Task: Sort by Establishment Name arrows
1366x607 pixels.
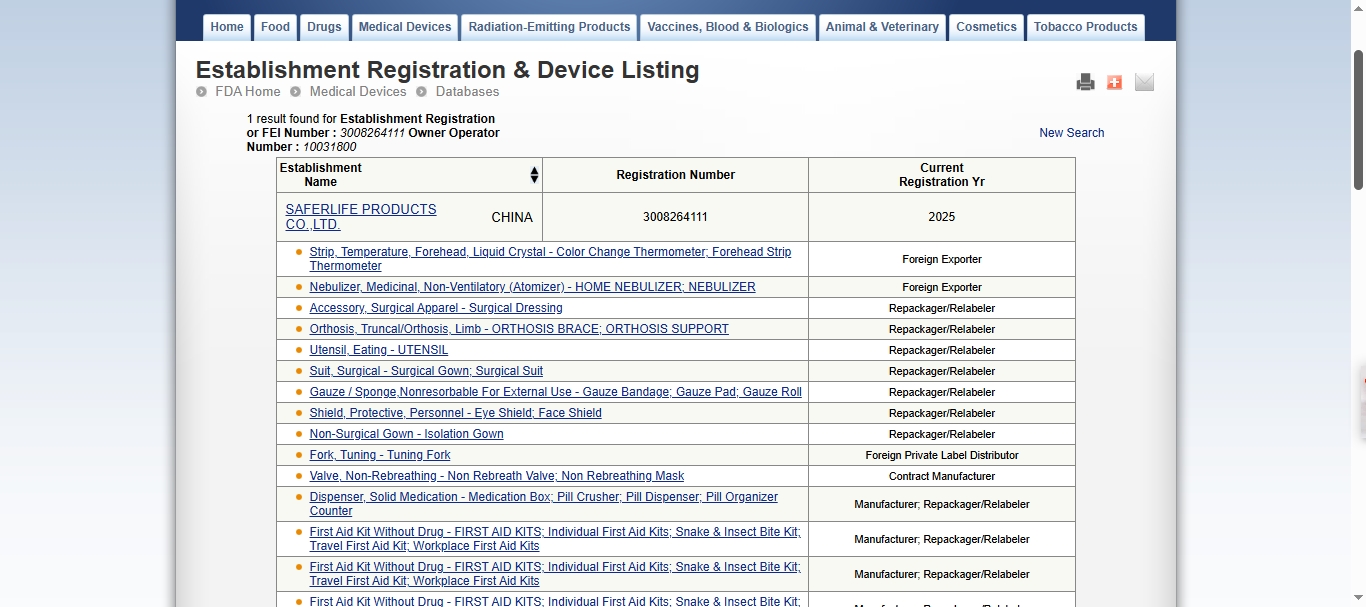Action: point(534,175)
